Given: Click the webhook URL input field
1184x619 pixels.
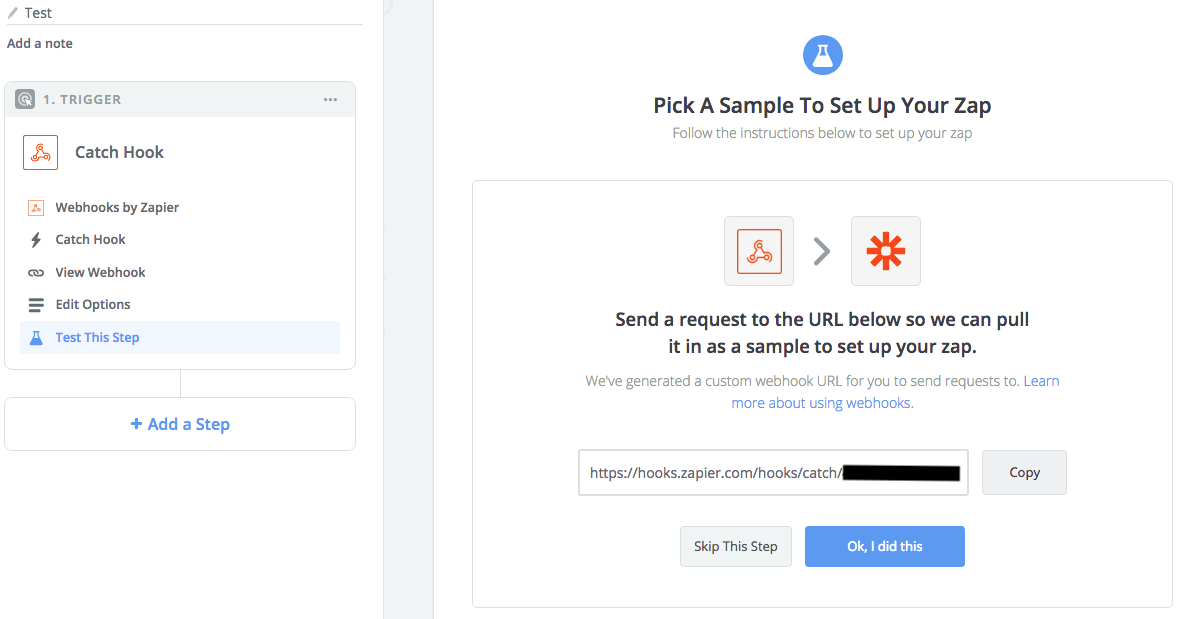Looking at the screenshot, I should (773, 473).
